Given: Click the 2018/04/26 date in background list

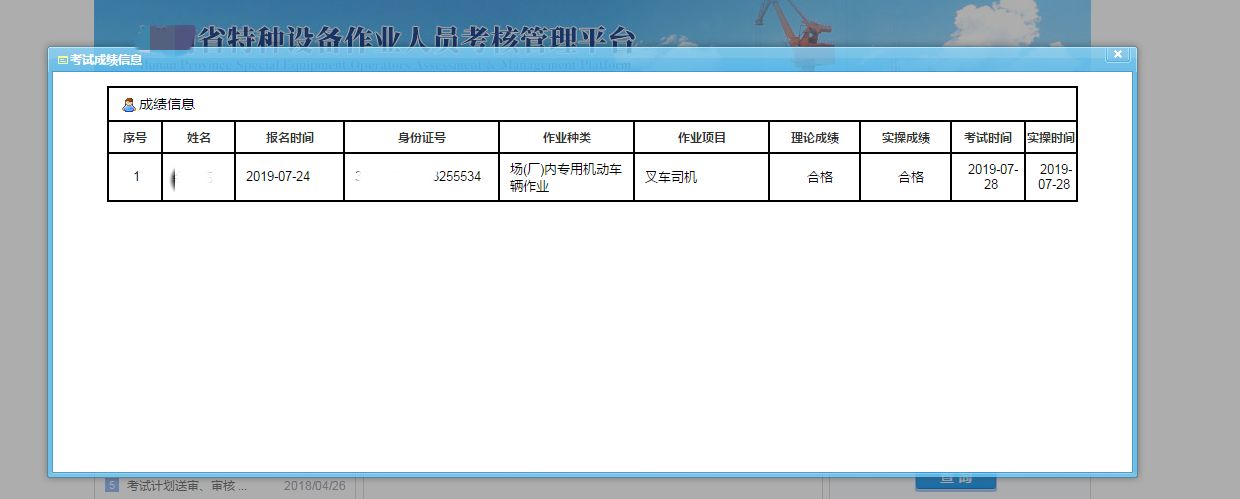Looking at the screenshot, I should coord(314,486).
